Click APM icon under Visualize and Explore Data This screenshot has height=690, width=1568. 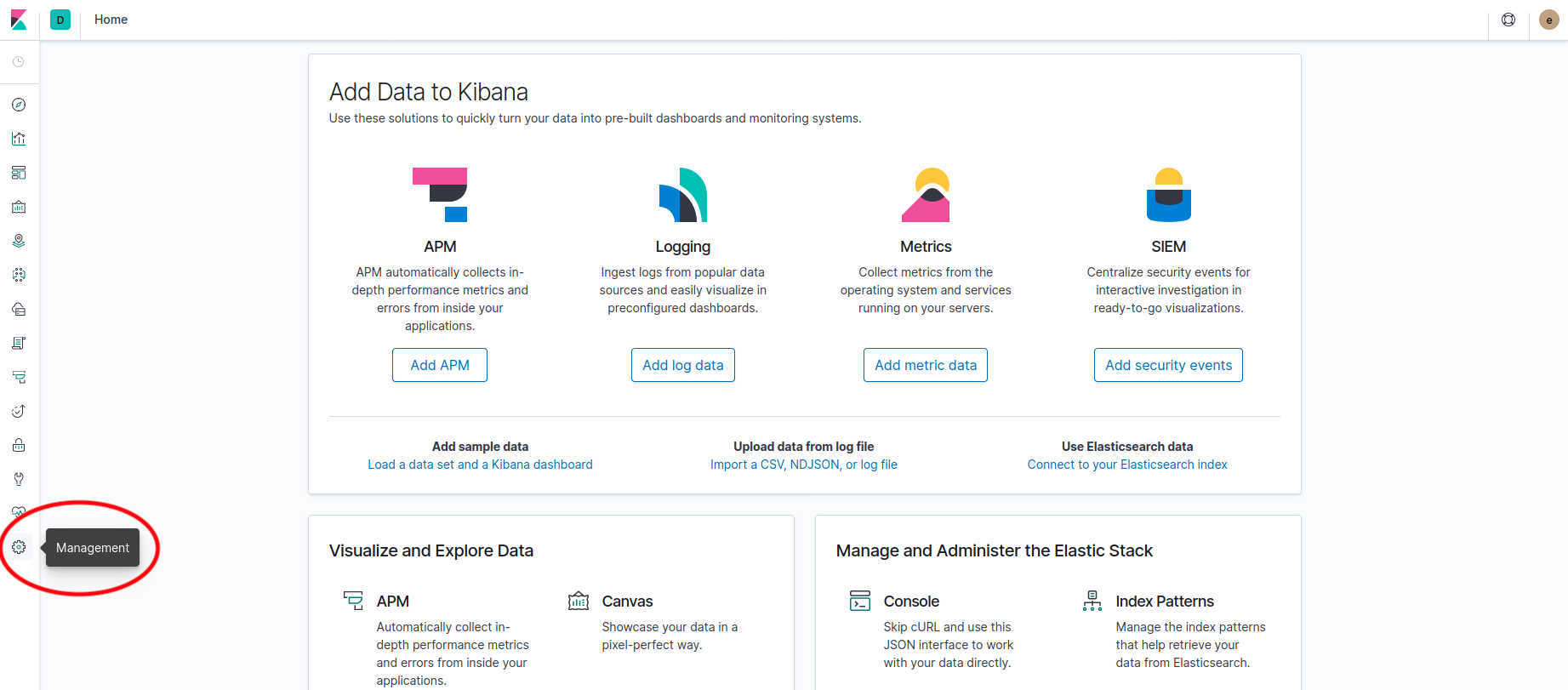tap(353, 601)
